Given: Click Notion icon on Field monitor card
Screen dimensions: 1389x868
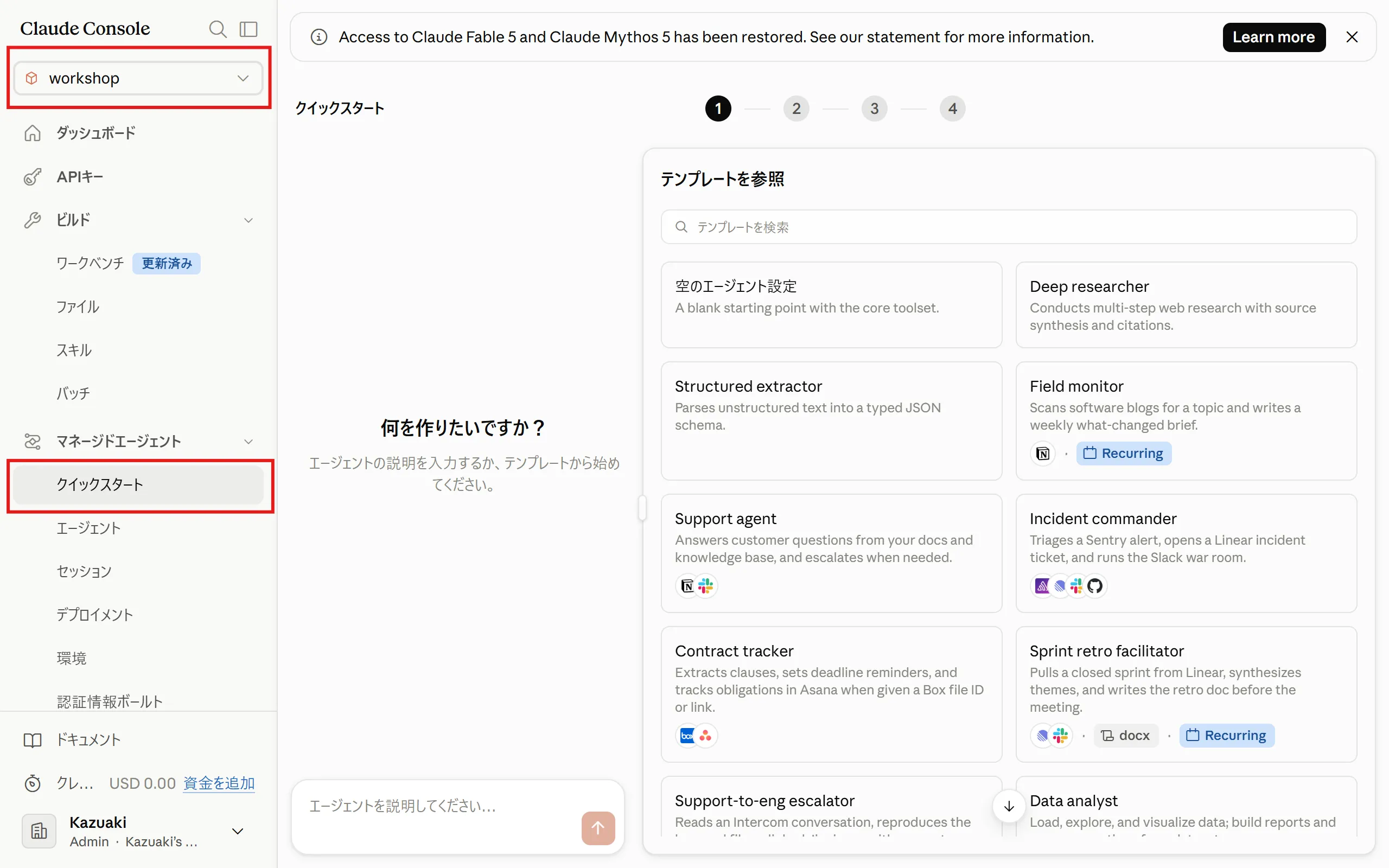Looking at the screenshot, I should click(x=1042, y=454).
